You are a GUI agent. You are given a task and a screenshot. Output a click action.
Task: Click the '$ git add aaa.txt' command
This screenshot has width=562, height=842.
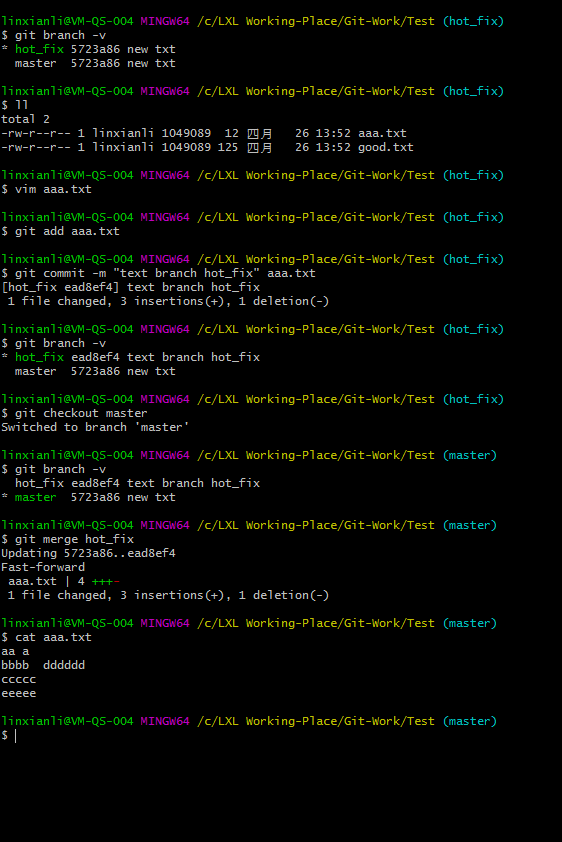click(60, 231)
